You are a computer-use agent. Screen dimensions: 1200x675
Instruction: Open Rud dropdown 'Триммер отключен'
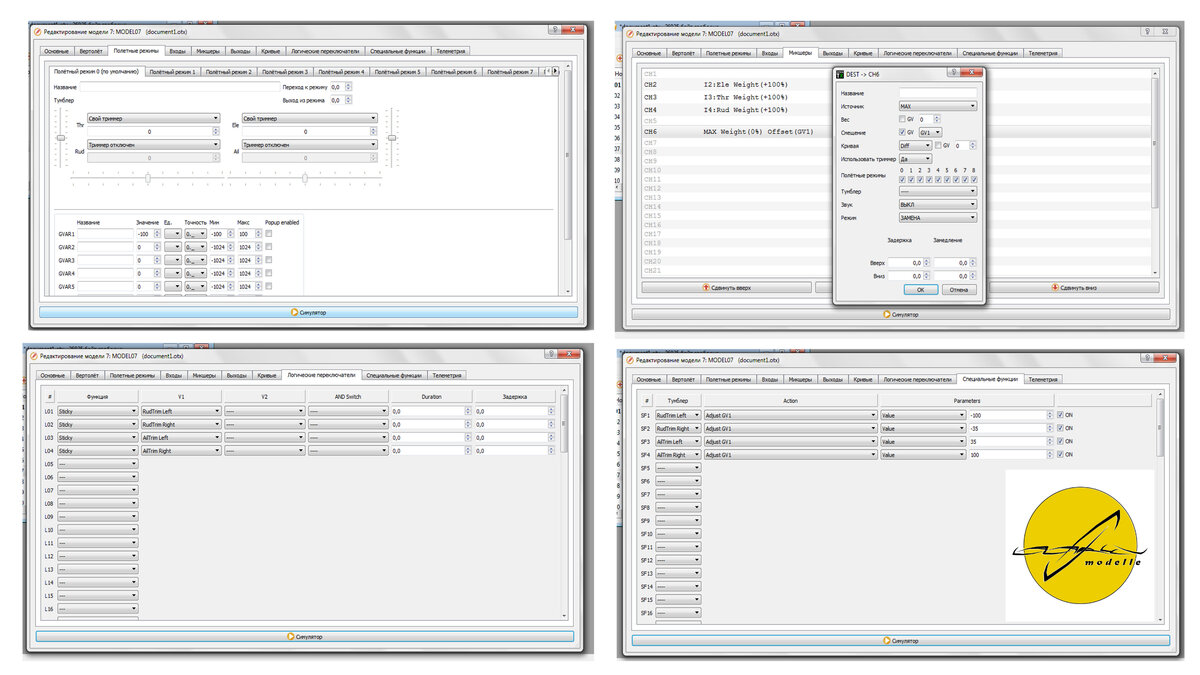[153, 144]
